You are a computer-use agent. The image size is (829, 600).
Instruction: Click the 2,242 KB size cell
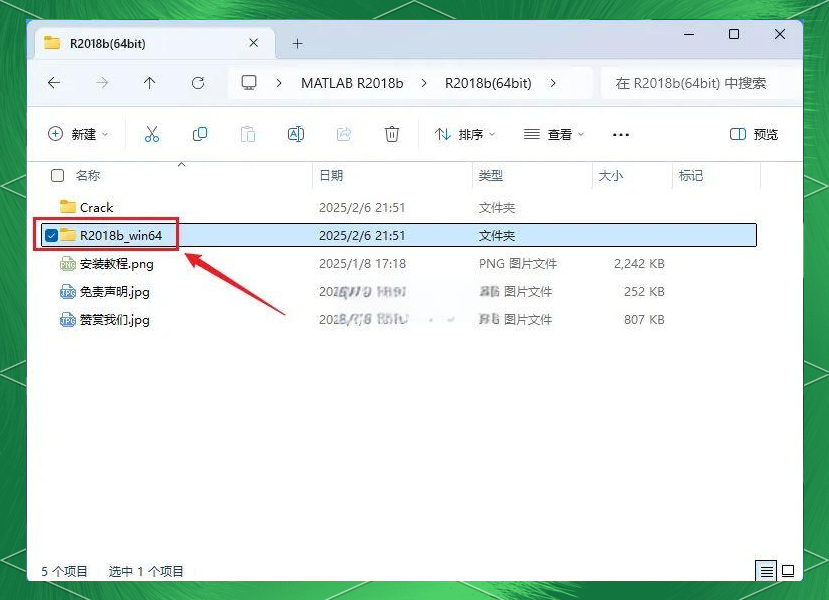[x=639, y=263]
